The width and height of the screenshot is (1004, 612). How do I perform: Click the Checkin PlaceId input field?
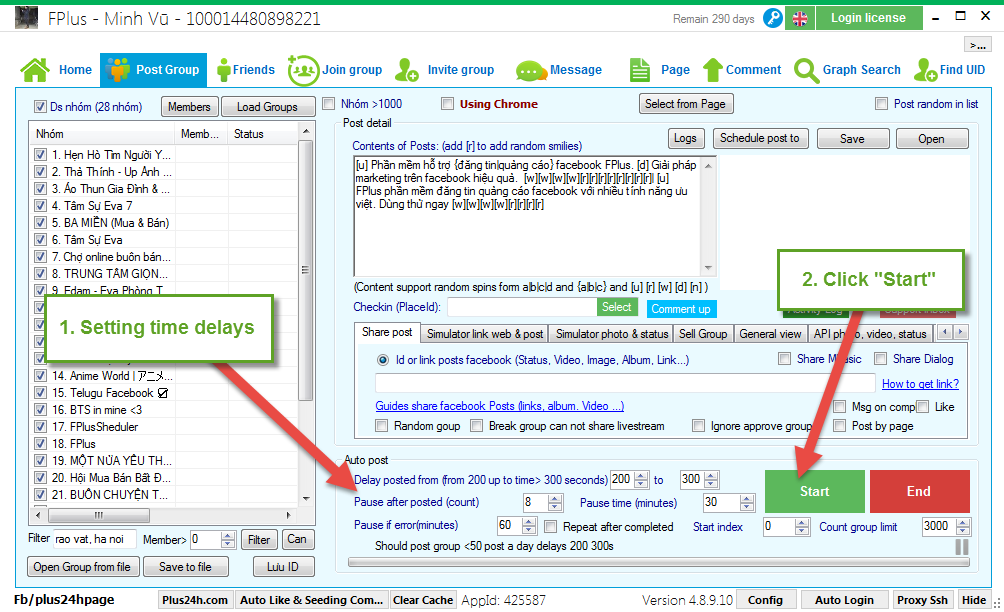(522, 307)
